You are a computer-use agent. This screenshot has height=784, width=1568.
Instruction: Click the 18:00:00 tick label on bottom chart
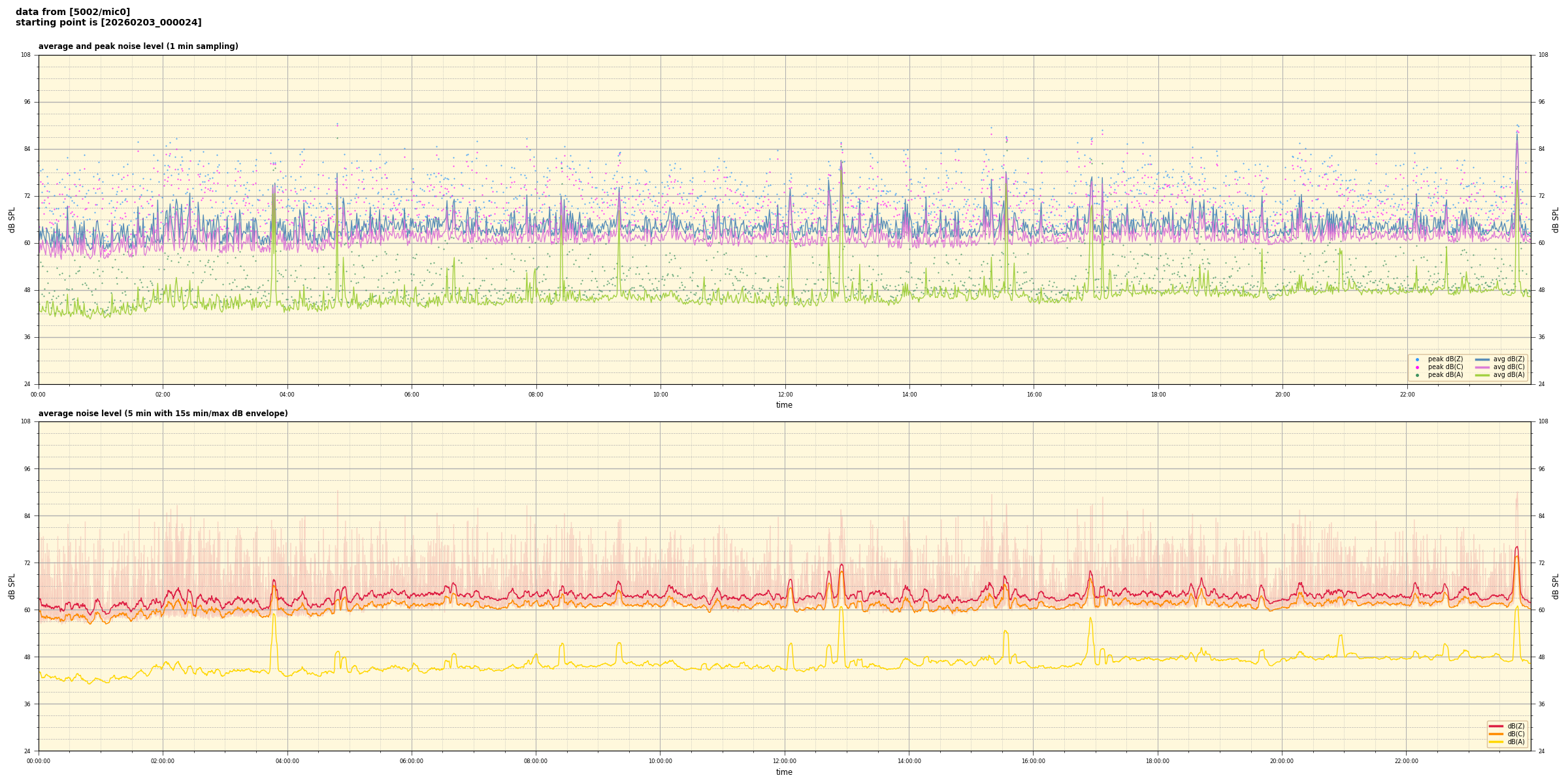(1158, 761)
